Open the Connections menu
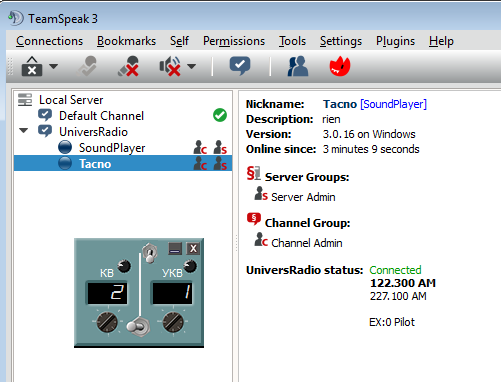The height and width of the screenshot is (382, 501). tap(49, 41)
